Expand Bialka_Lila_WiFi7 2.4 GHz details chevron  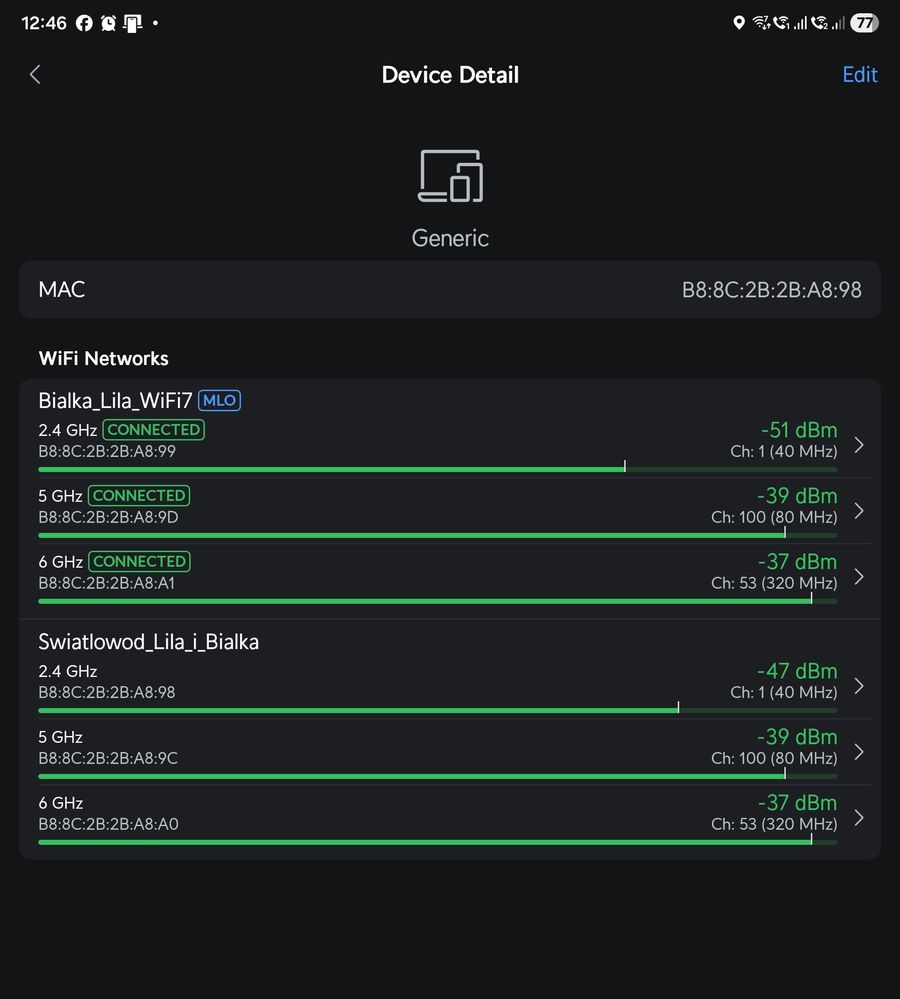(858, 445)
